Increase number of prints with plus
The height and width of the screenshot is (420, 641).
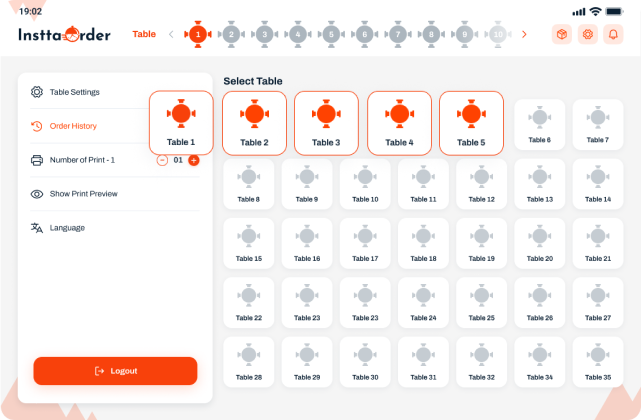(194, 160)
